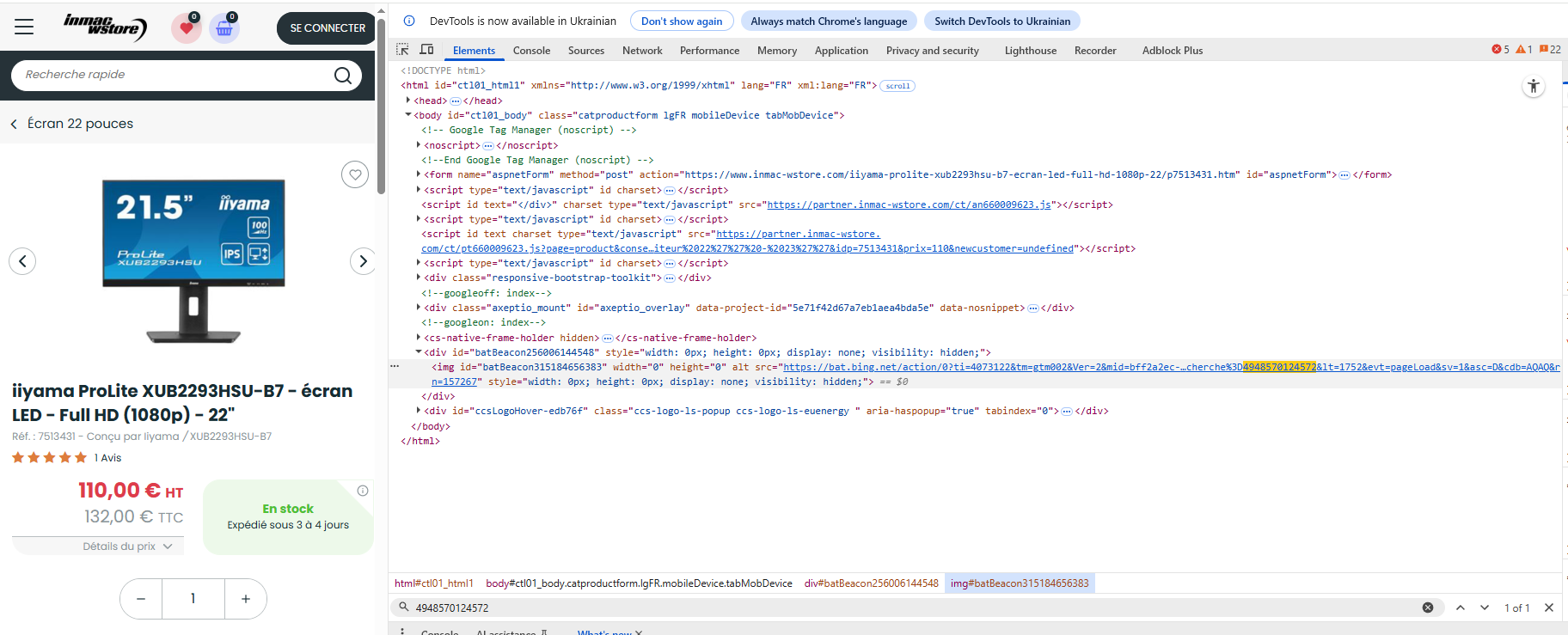1568x635 pixels.
Task: Click the info icon in the En stock box
Action: point(363,491)
